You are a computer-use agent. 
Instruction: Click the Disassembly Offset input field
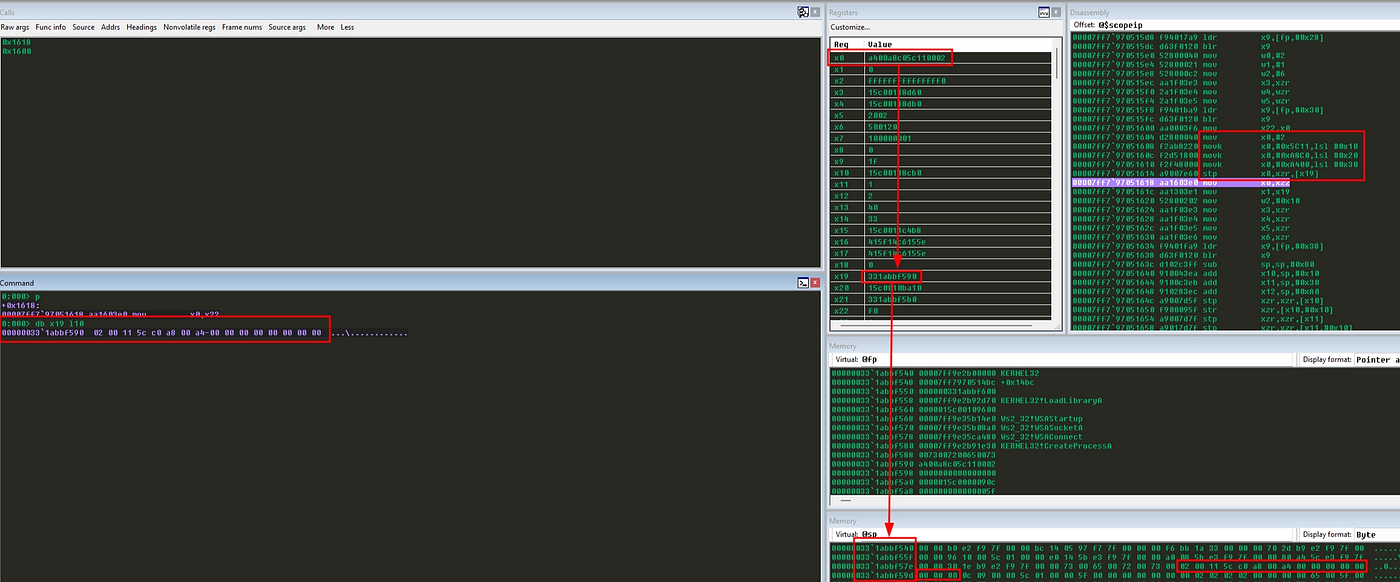(x=1250, y=24)
